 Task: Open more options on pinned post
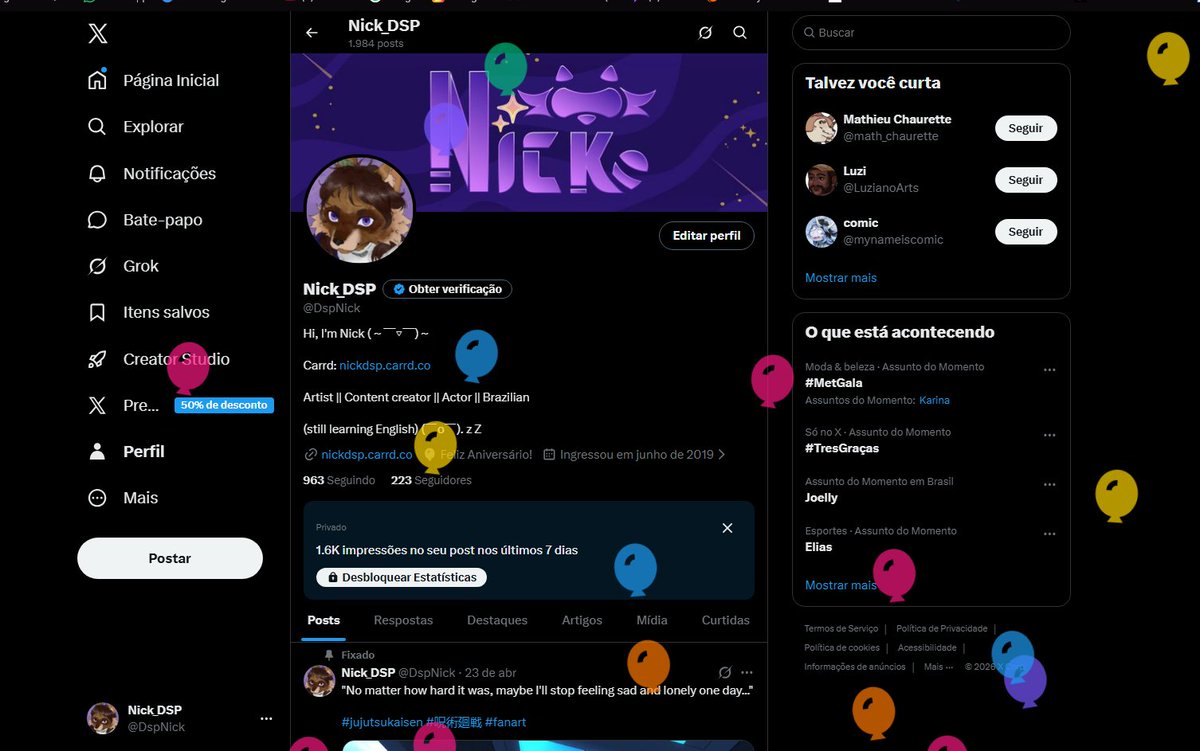pos(747,673)
